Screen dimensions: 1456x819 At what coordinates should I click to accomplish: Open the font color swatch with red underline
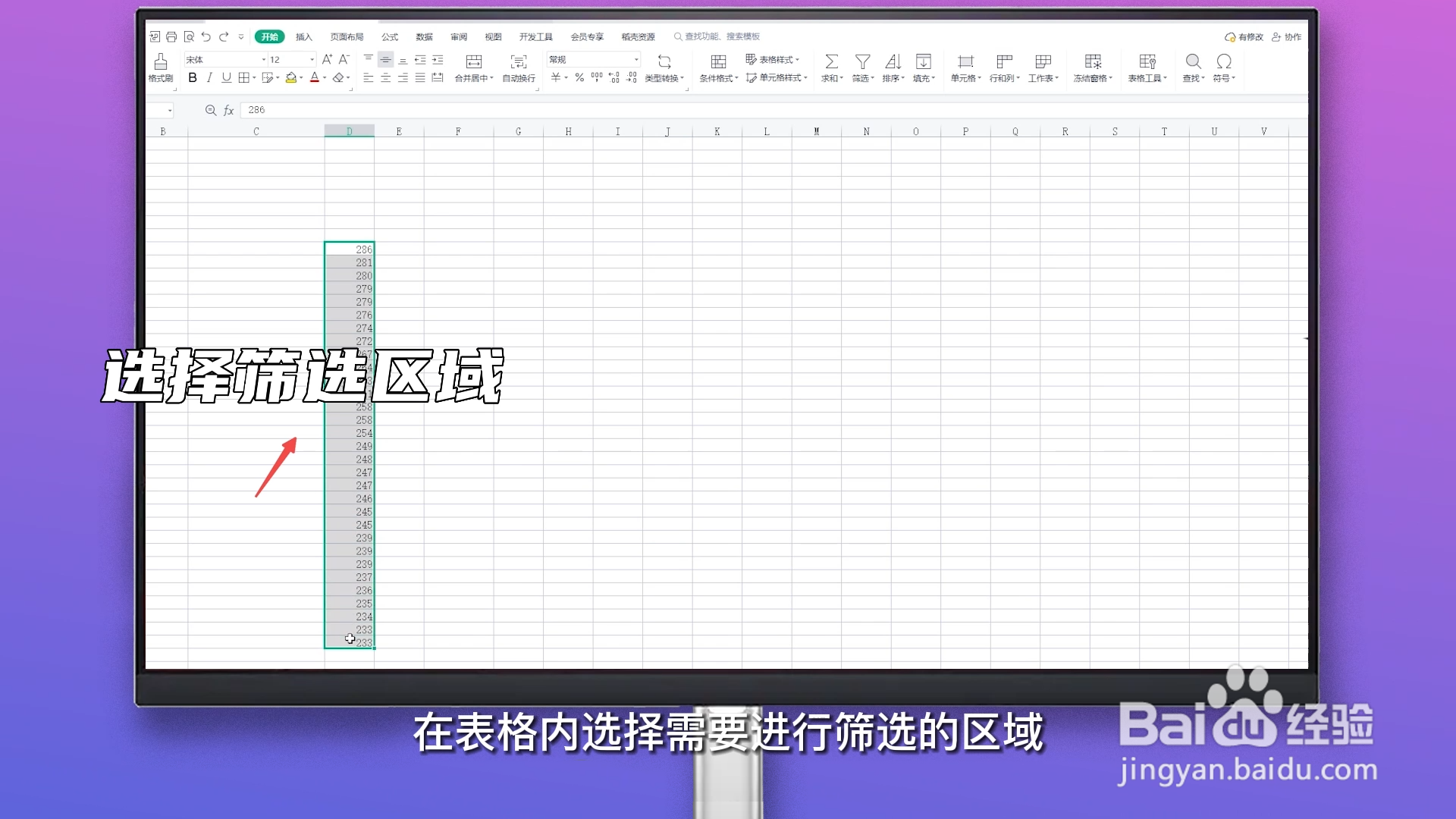[x=315, y=77]
